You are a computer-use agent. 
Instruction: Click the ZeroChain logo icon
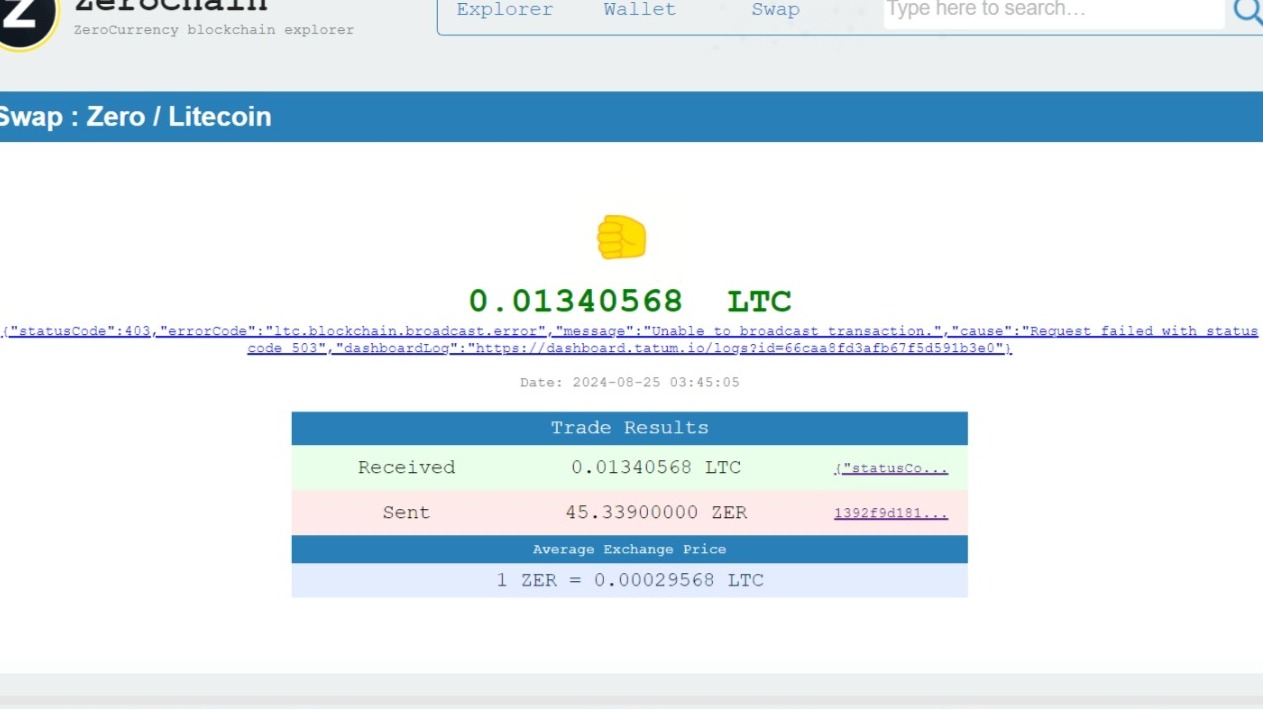(x=27, y=20)
